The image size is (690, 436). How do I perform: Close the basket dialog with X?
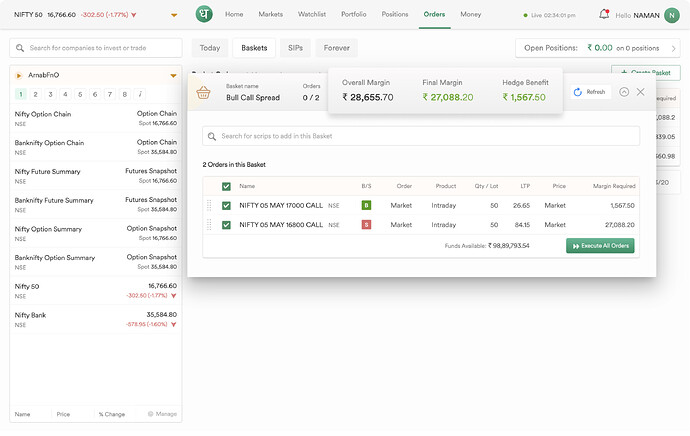[641, 92]
